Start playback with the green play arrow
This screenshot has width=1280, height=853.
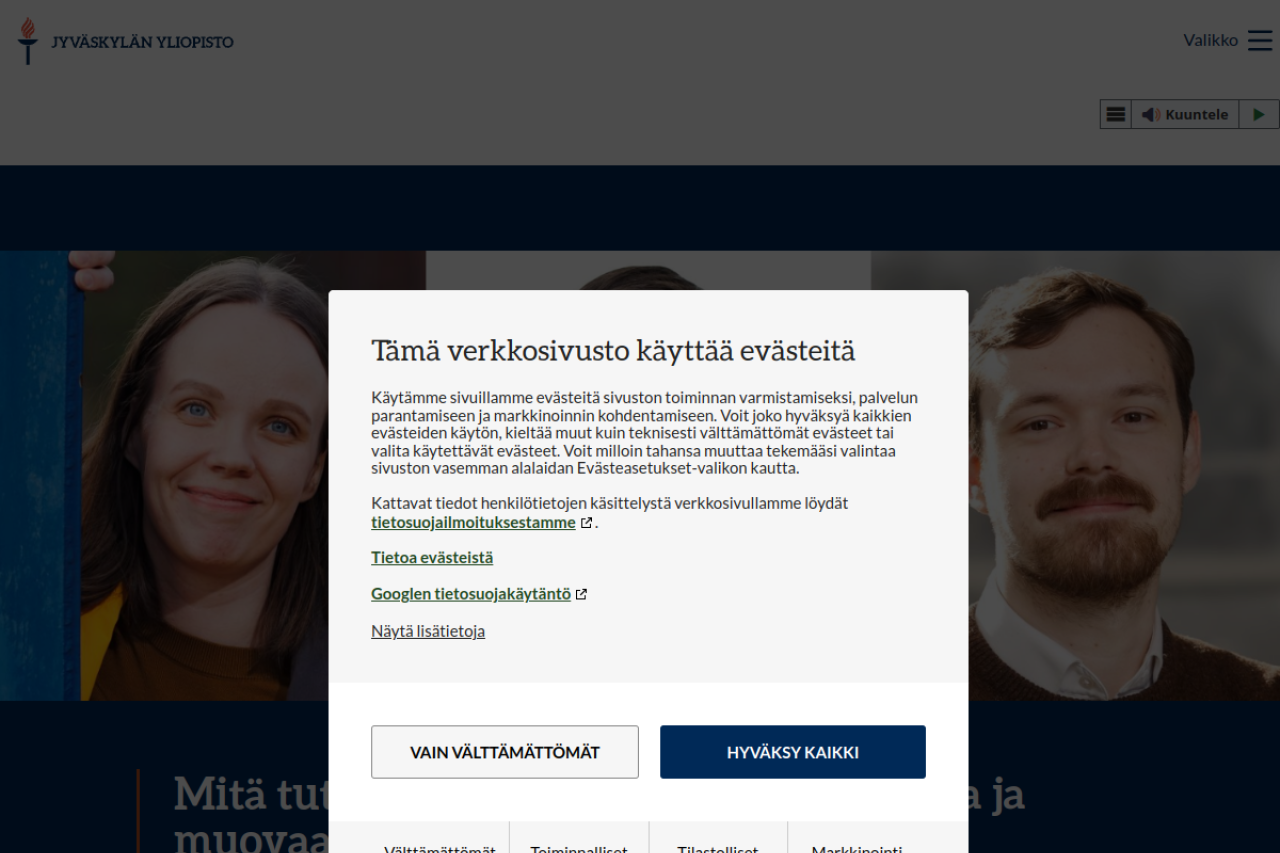point(1259,114)
